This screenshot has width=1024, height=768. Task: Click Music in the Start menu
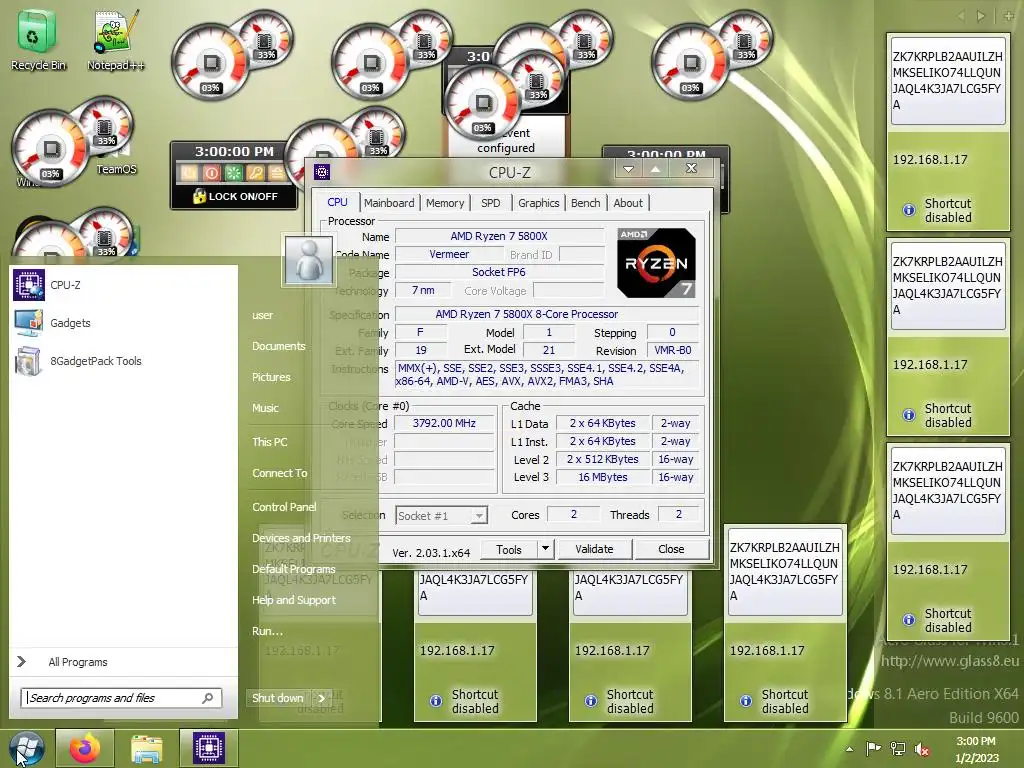[x=265, y=408]
